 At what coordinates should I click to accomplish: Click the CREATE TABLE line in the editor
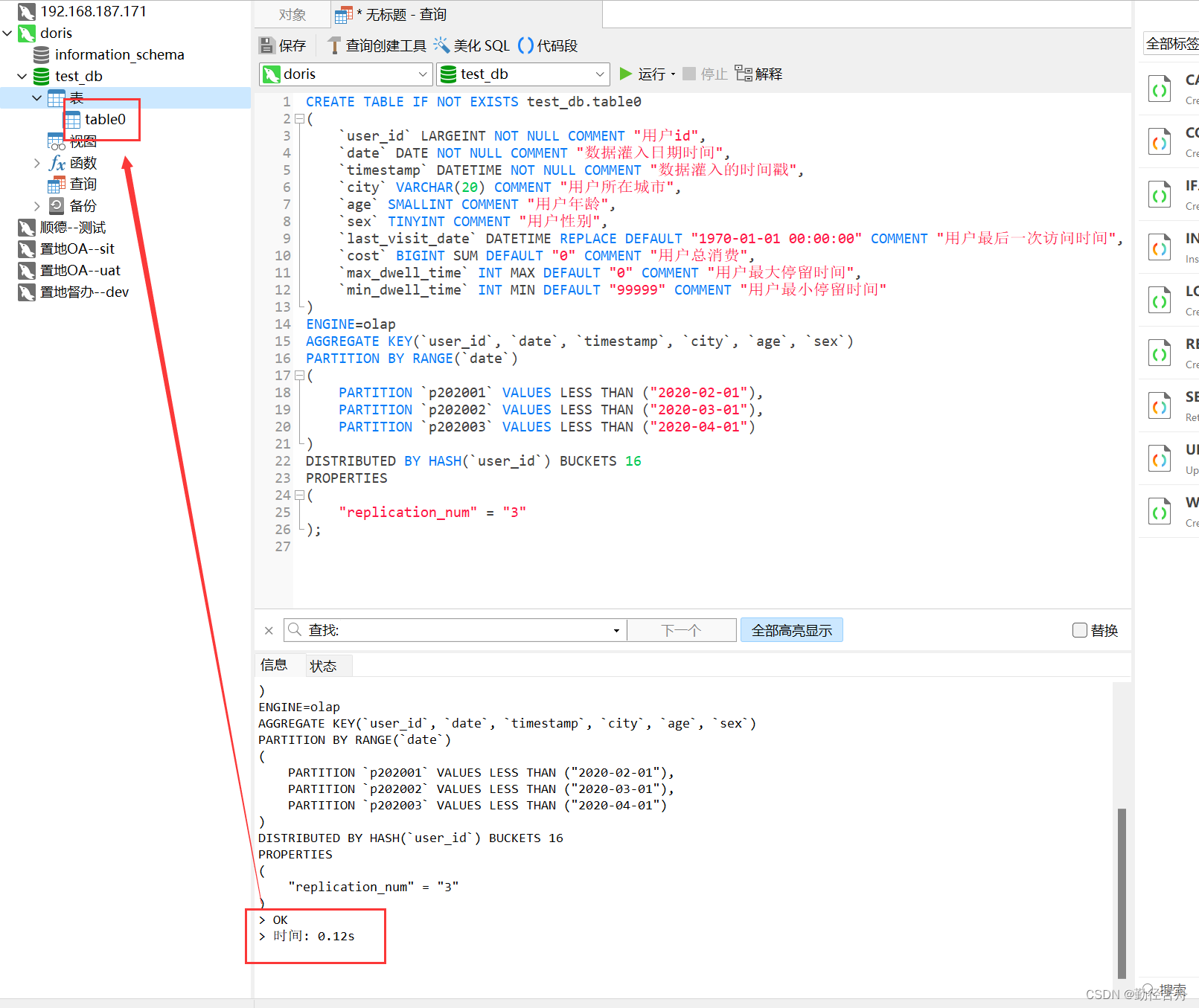(x=473, y=101)
